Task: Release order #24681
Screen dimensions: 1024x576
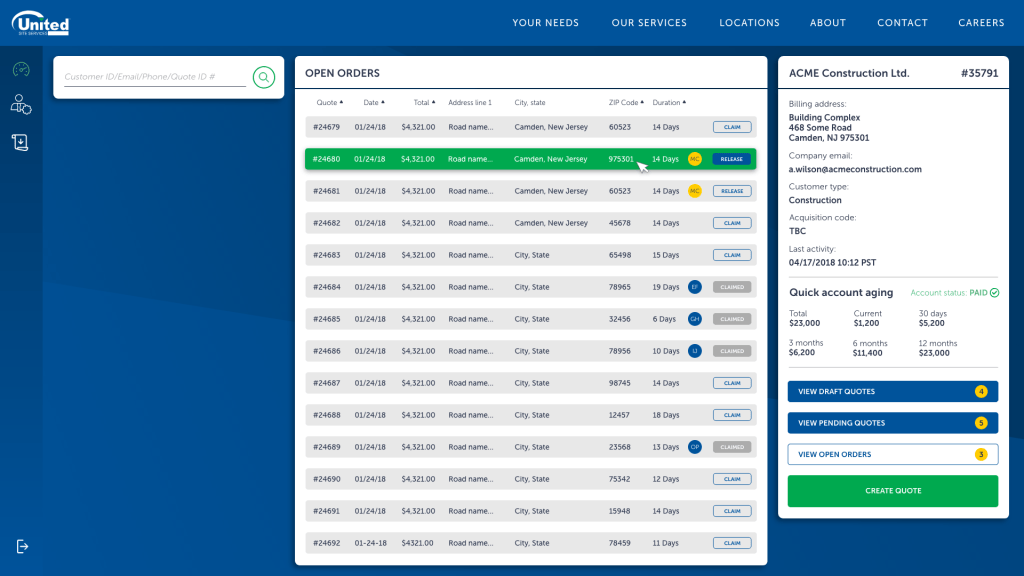Action: coord(732,191)
